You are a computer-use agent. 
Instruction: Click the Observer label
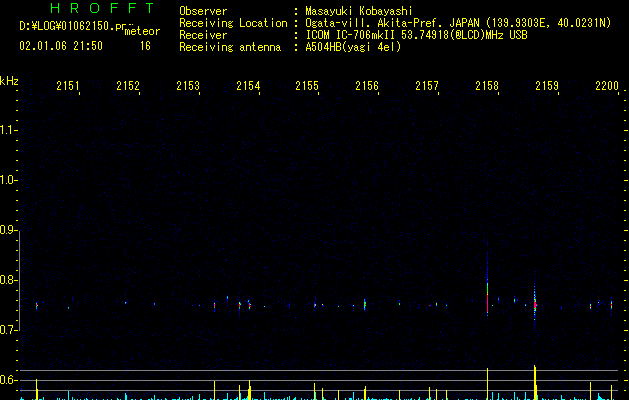pyautogui.click(x=203, y=11)
